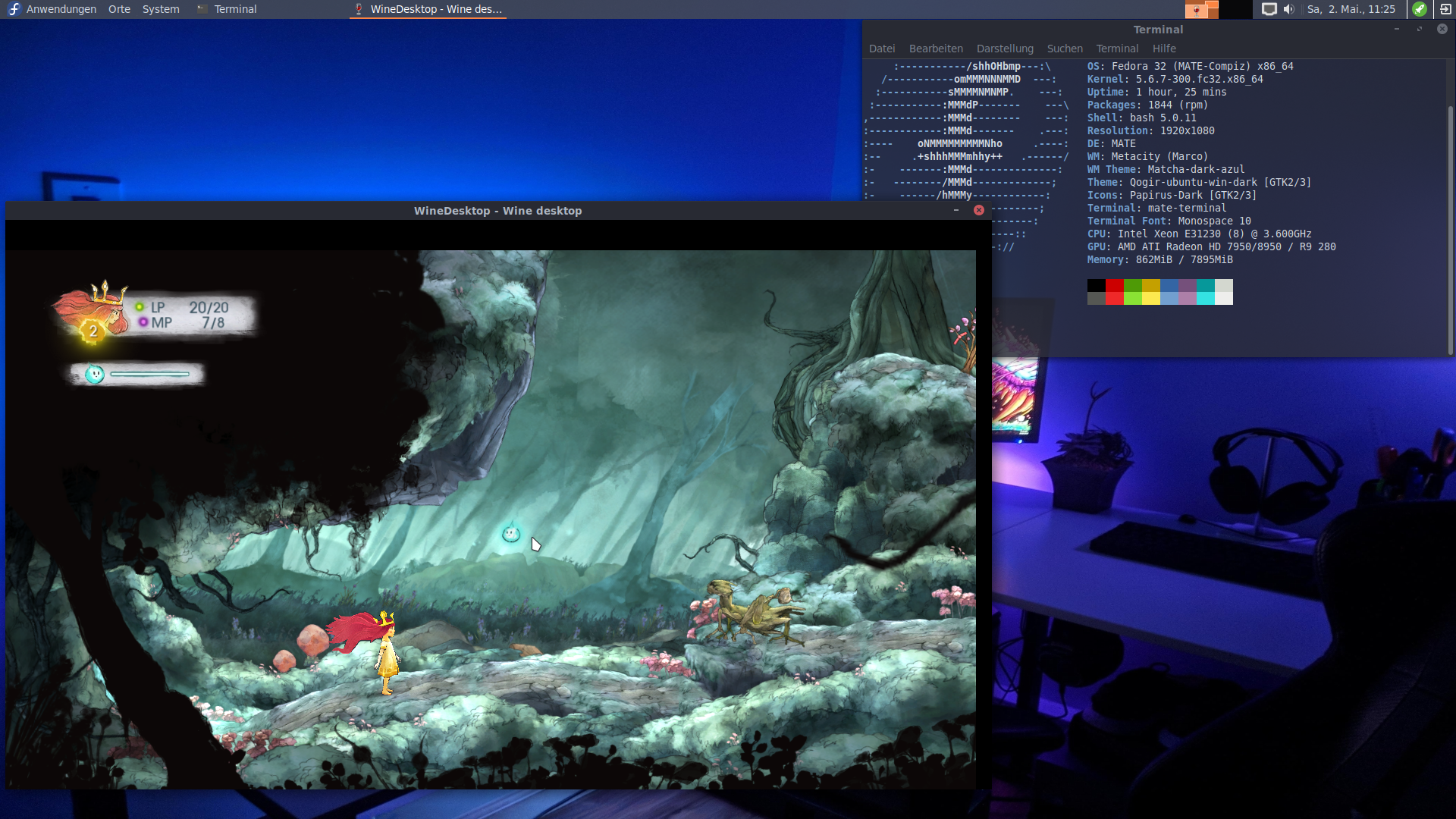Screen dimensions: 1456x819
Task: Click the workspace switcher thumbnail
Action: pyautogui.click(x=1201, y=9)
